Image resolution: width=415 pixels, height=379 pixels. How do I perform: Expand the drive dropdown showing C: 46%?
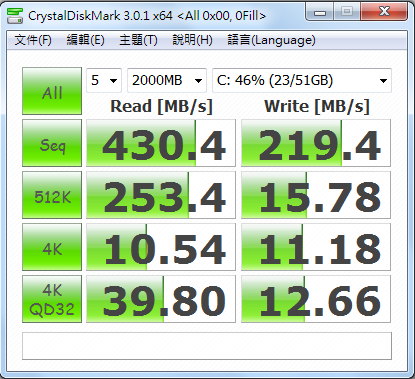[x=302, y=80]
